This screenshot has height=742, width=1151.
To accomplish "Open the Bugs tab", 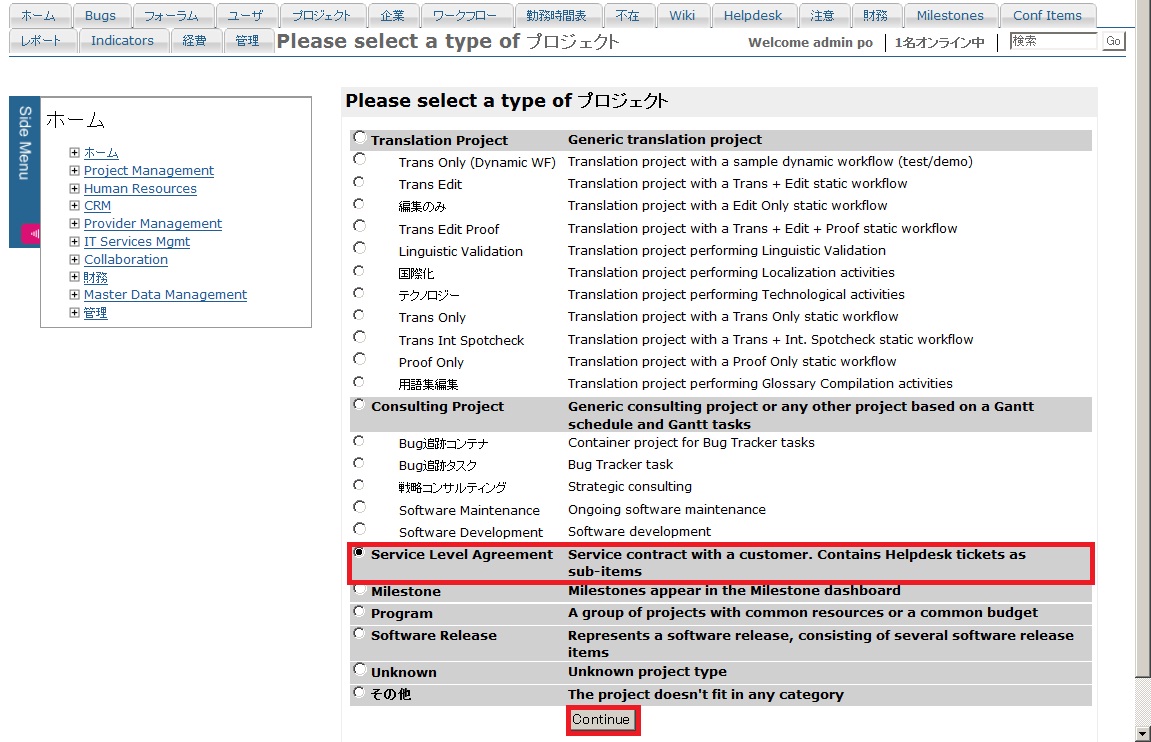I will point(101,15).
